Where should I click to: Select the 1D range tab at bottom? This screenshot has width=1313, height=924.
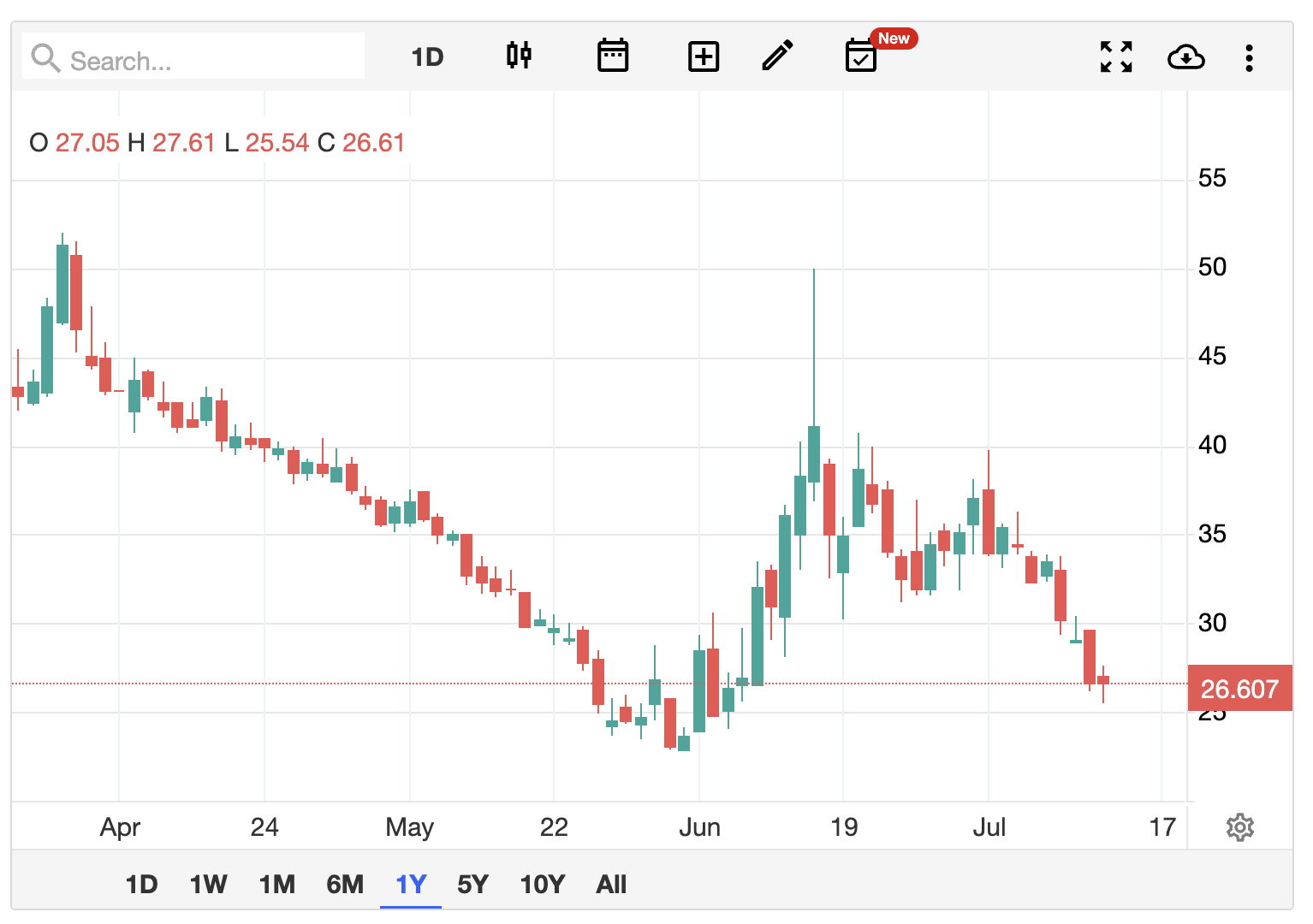coord(142,884)
